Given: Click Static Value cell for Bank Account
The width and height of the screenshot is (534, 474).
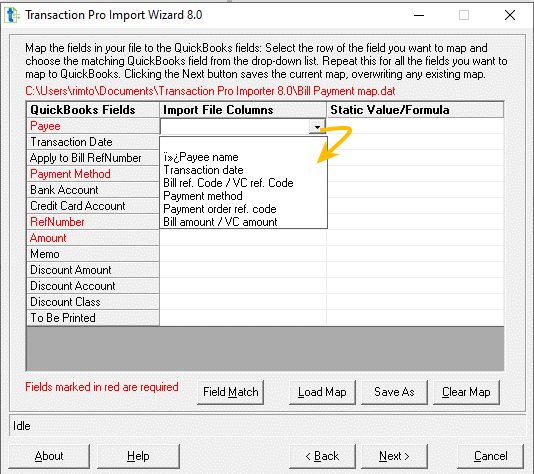Looking at the screenshot, I should pos(415,190).
